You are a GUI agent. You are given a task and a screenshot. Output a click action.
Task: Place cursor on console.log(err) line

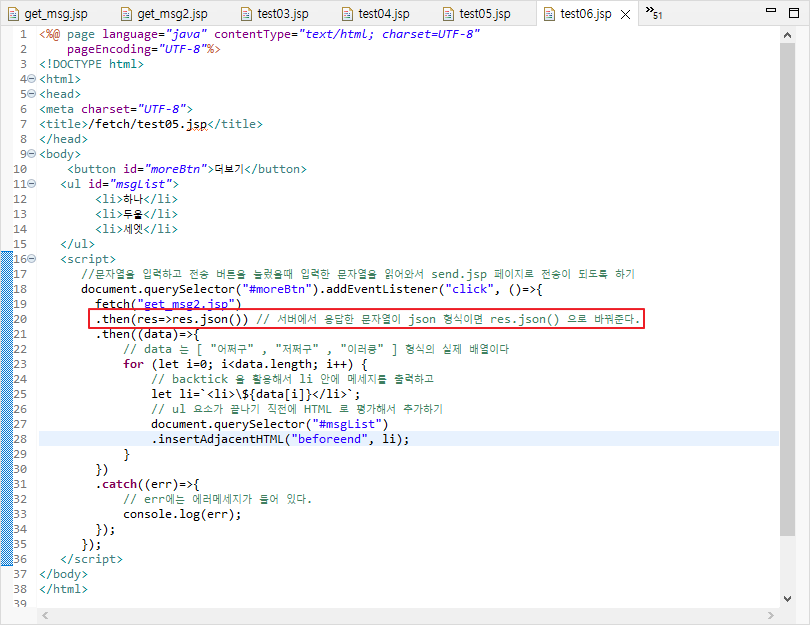[182, 514]
